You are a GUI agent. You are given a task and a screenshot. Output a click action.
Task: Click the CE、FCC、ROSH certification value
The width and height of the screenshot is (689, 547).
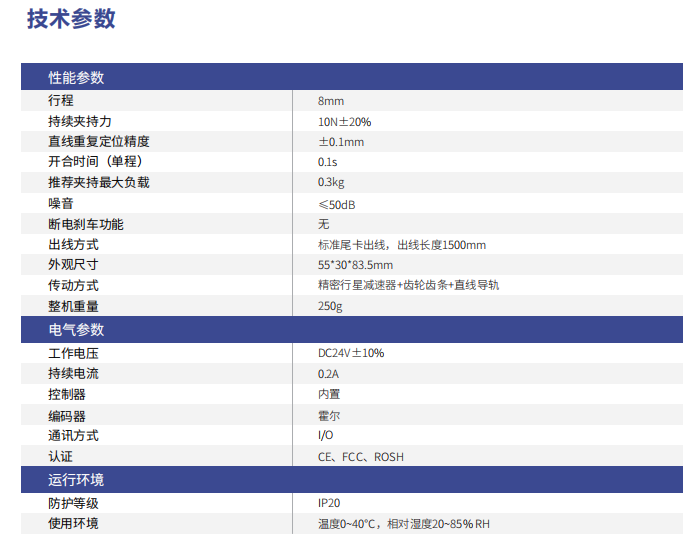[x=361, y=457]
